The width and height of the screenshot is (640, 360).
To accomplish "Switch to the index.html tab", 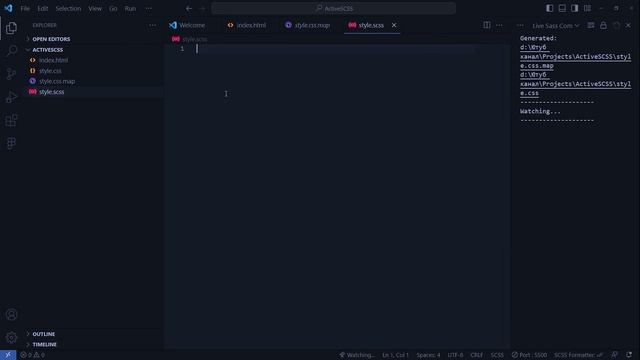I will pos(251,25).
